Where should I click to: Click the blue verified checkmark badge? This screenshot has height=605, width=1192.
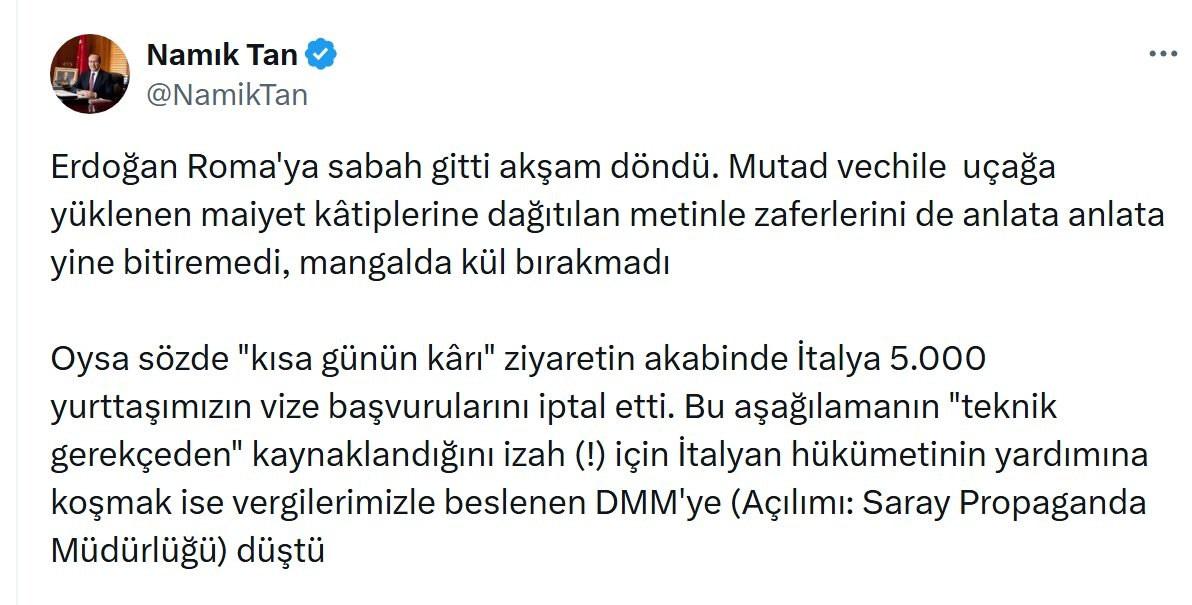320,55
